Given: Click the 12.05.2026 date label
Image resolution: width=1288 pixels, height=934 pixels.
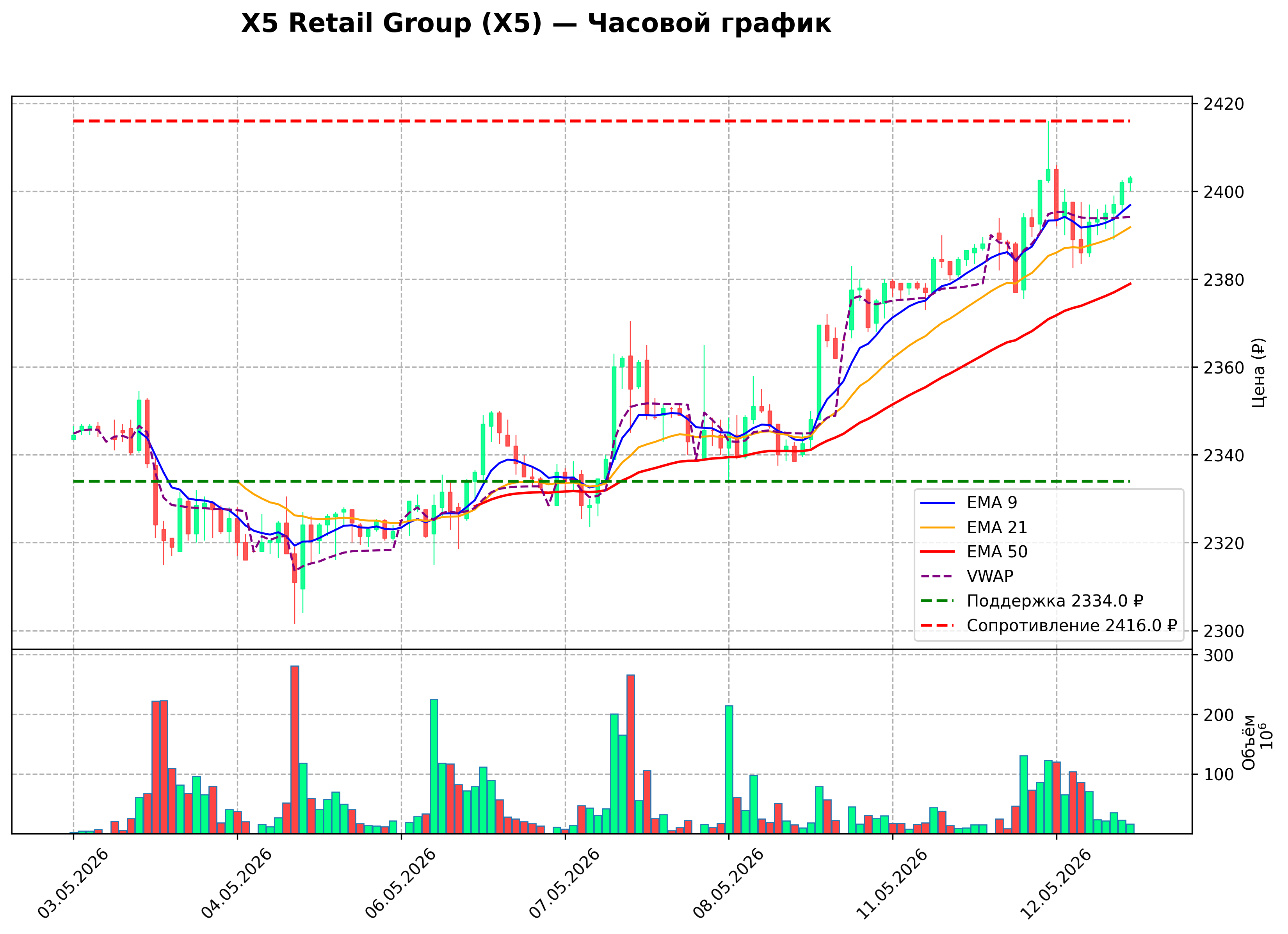Looking at the screenshot, I should (1056, 884).
